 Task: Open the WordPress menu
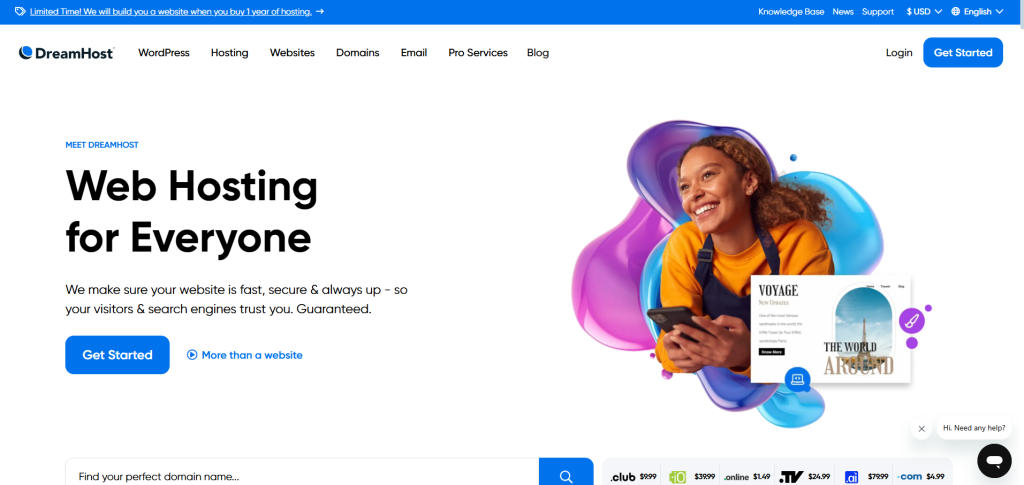(x=164, y=53)
